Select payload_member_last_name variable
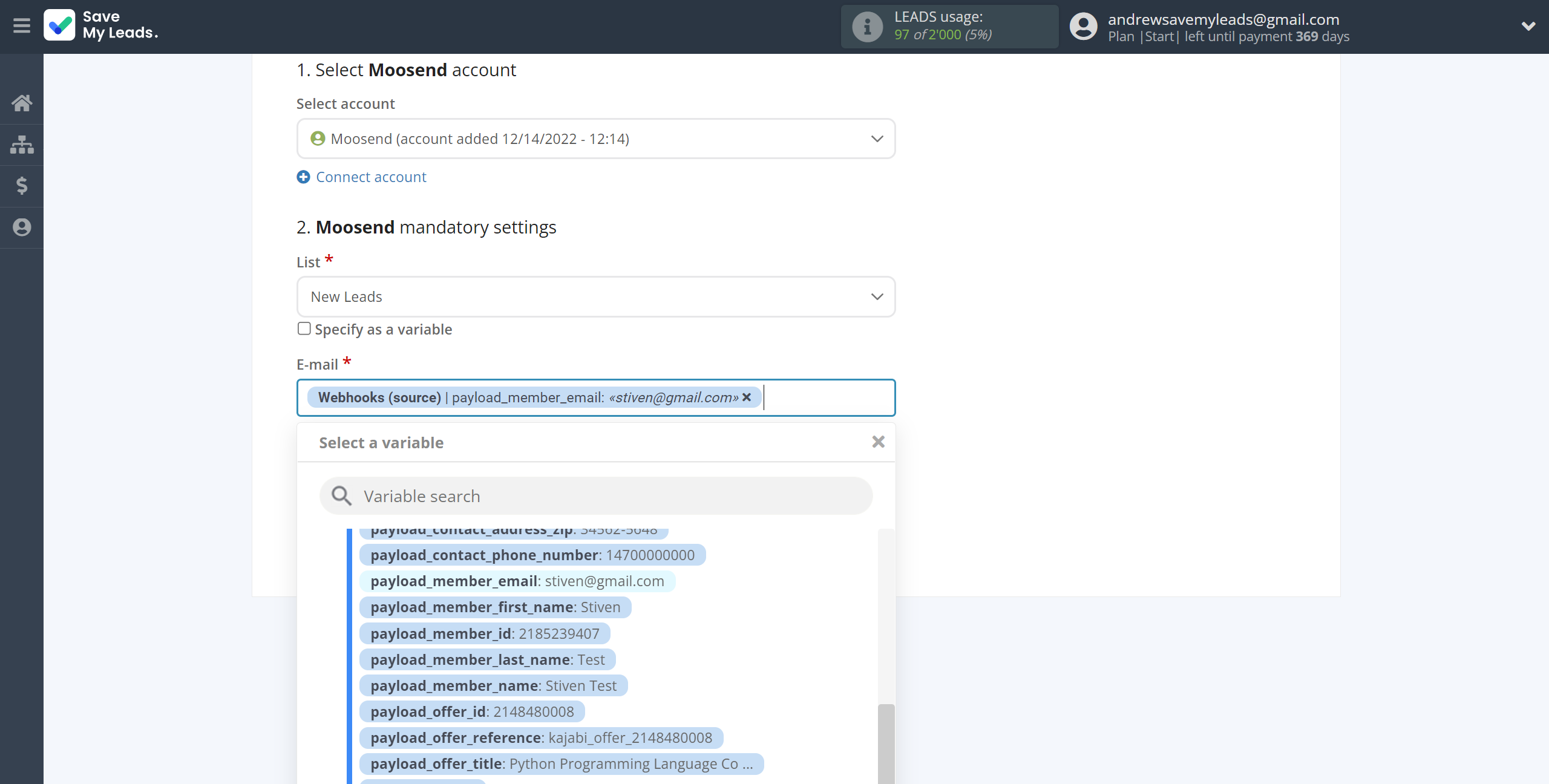1549x784 pixels. 488,660
